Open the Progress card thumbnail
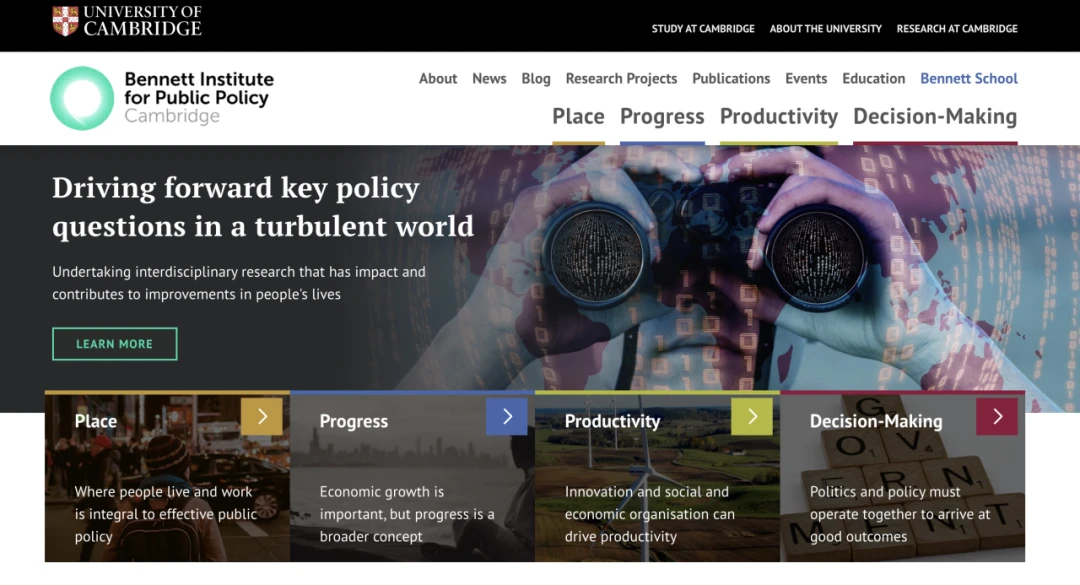 412,477
